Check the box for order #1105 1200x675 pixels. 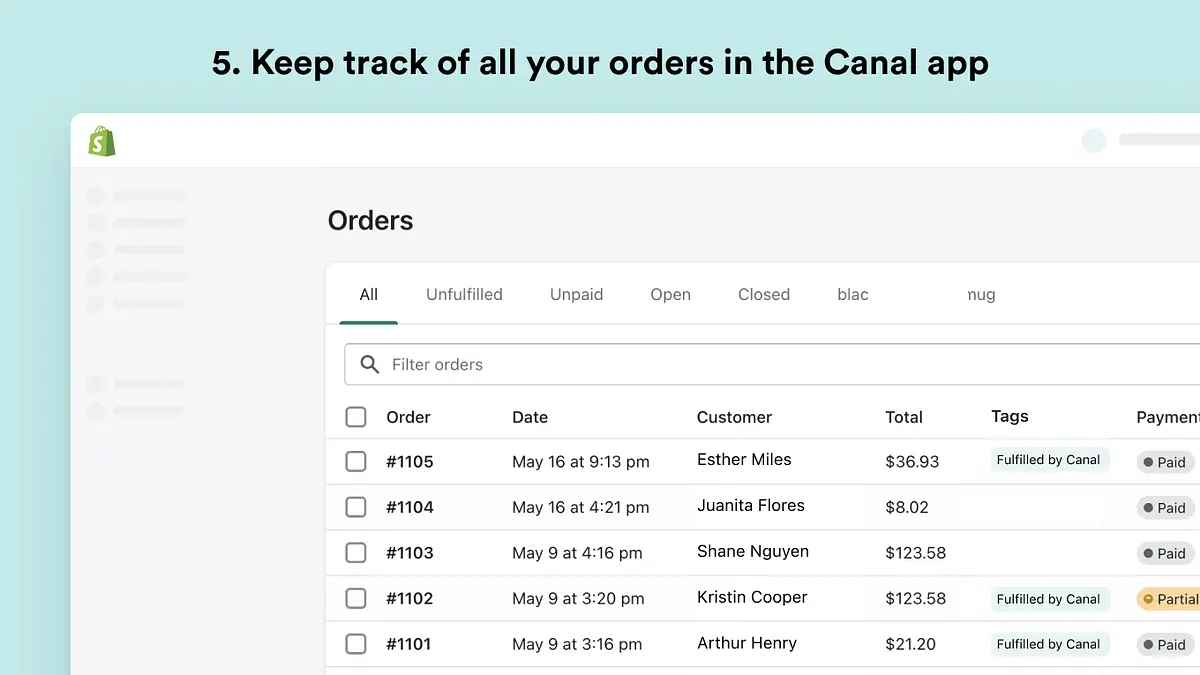[356, 462]
